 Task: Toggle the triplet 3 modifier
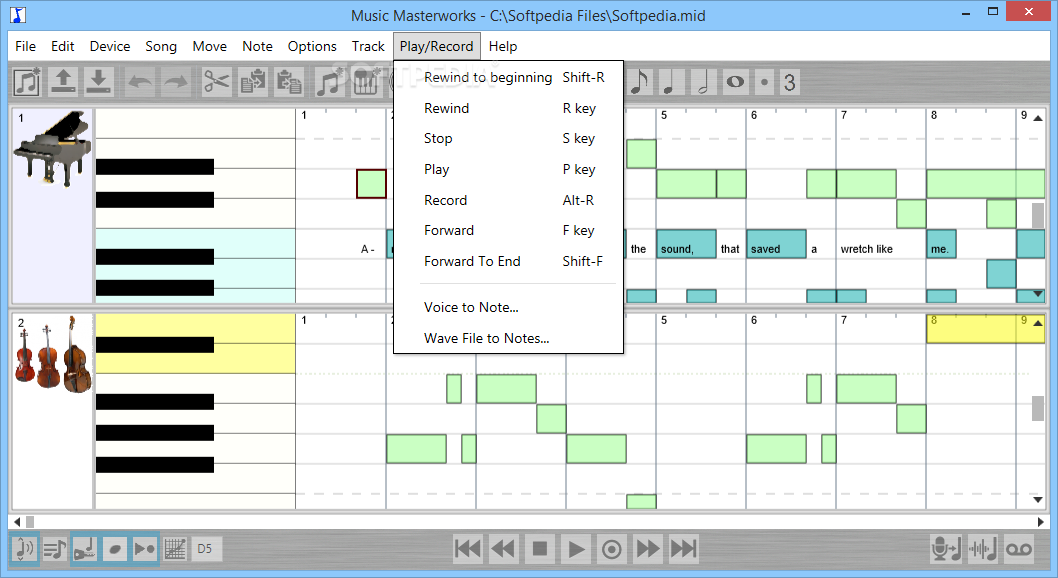[x=789, y=82]
